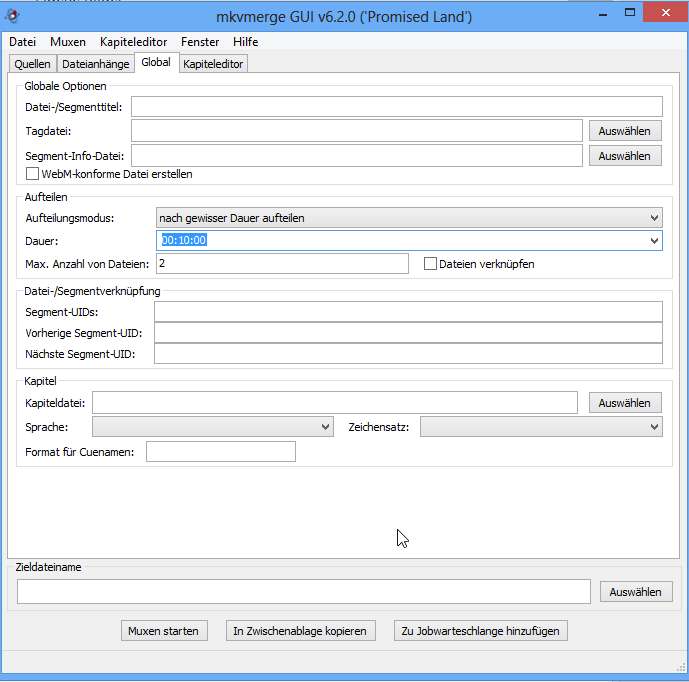Click the Kapiteldatei input field

coord(335,403)
